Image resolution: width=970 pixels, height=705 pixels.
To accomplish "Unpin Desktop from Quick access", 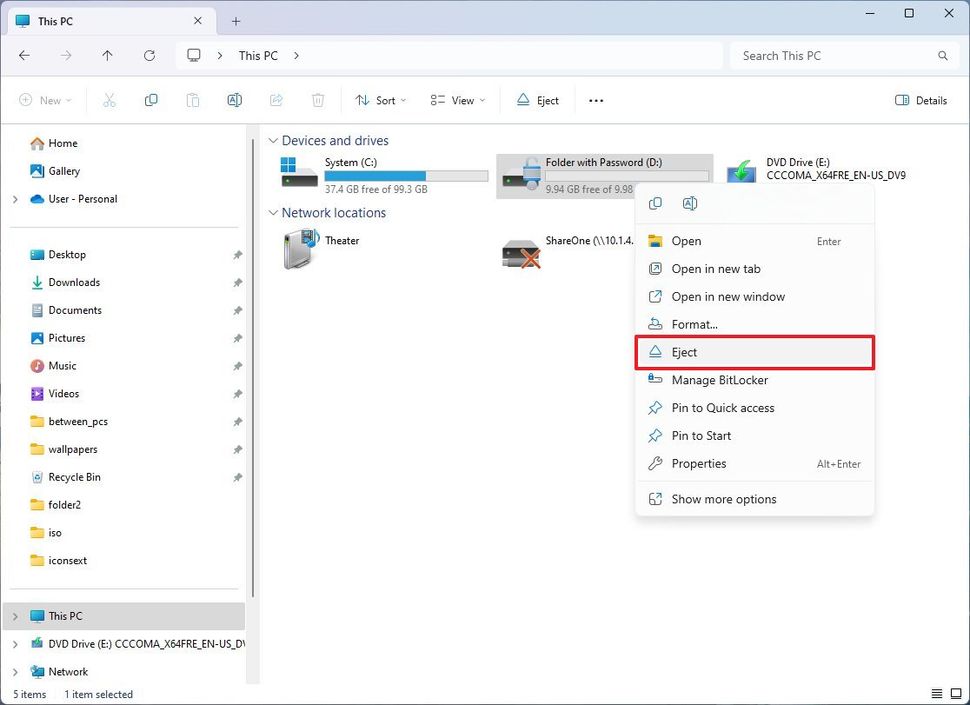I will tap(237, 254).
